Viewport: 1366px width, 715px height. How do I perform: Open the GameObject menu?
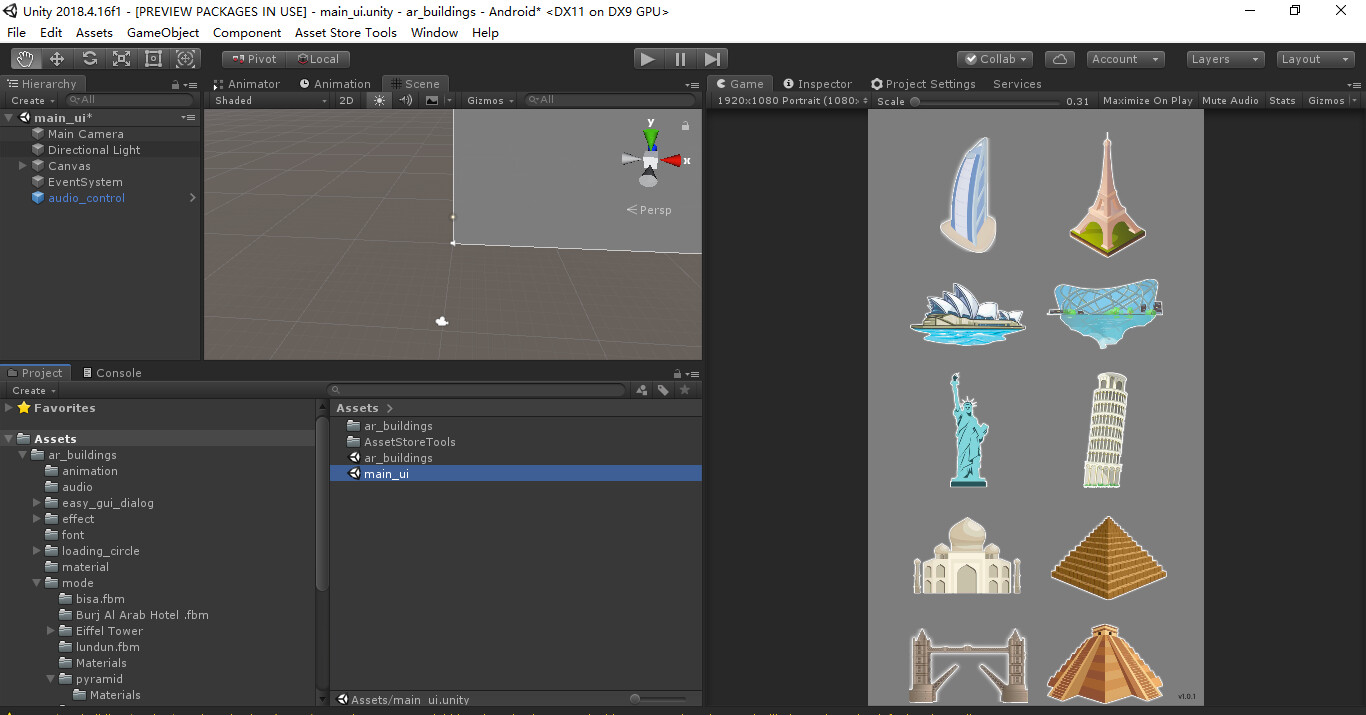(163, 33)
